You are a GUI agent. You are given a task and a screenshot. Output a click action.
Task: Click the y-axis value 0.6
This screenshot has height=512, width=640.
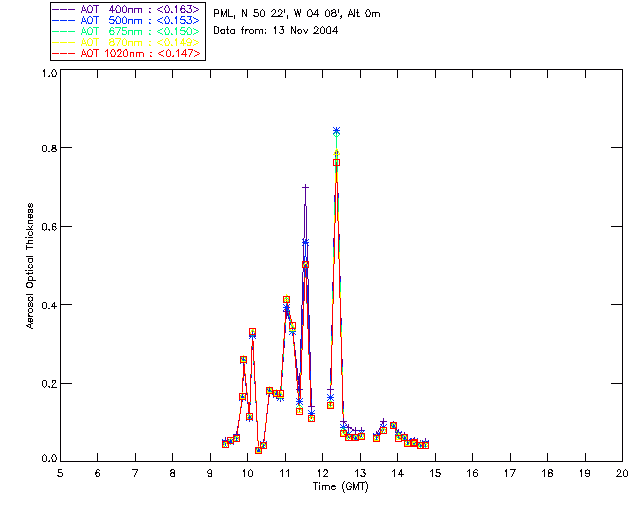49,227
